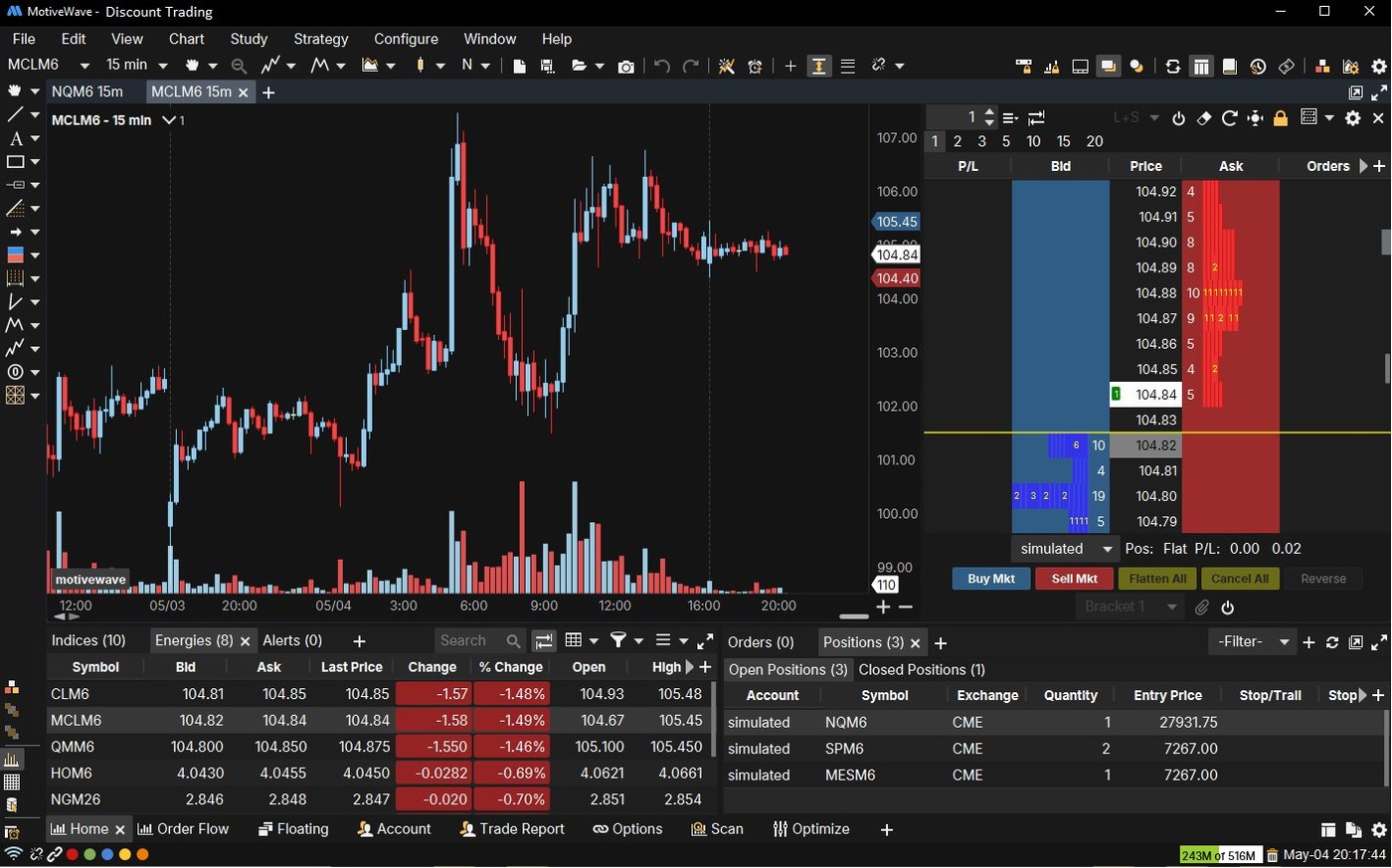This screenshot has height=868, width=1392.
Task: Click the DOM power icon
Action: point(1178,117)
